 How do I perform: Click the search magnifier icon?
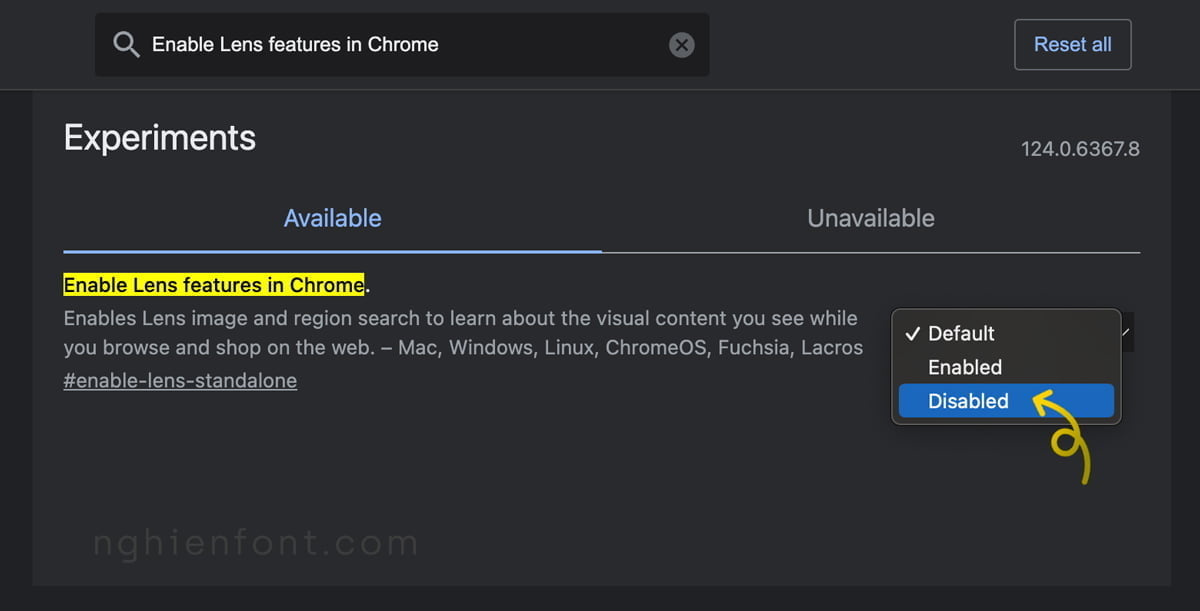coord(126,44)
